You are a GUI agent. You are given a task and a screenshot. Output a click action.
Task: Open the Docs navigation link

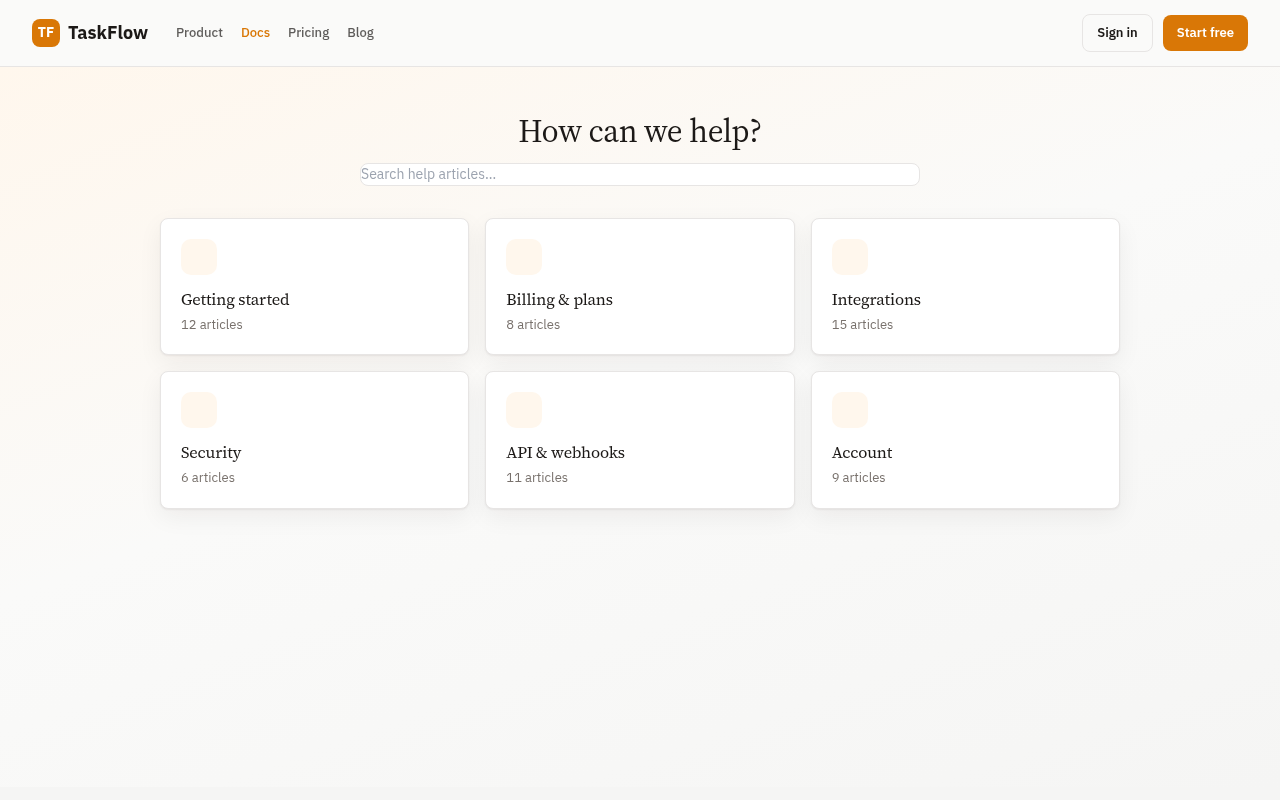(x=255, y=33)
